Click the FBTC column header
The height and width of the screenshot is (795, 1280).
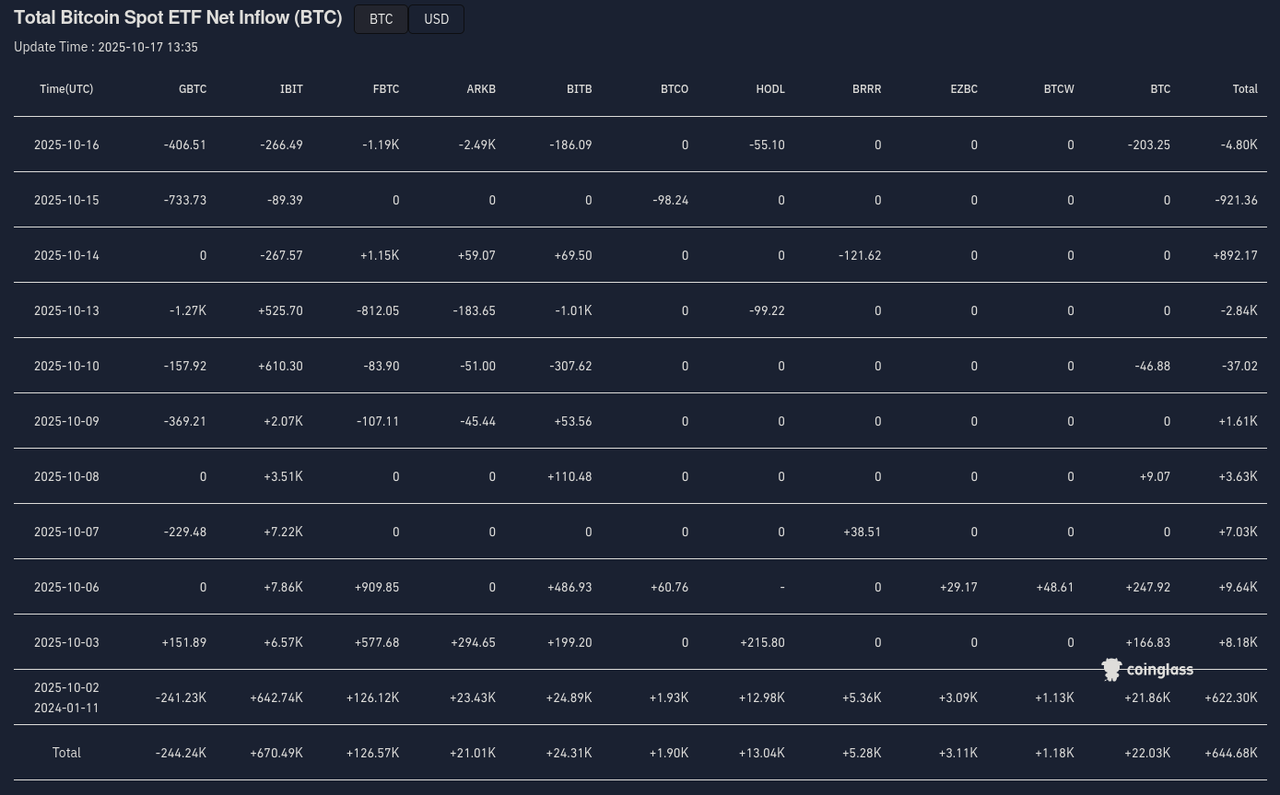coord(386,89)
